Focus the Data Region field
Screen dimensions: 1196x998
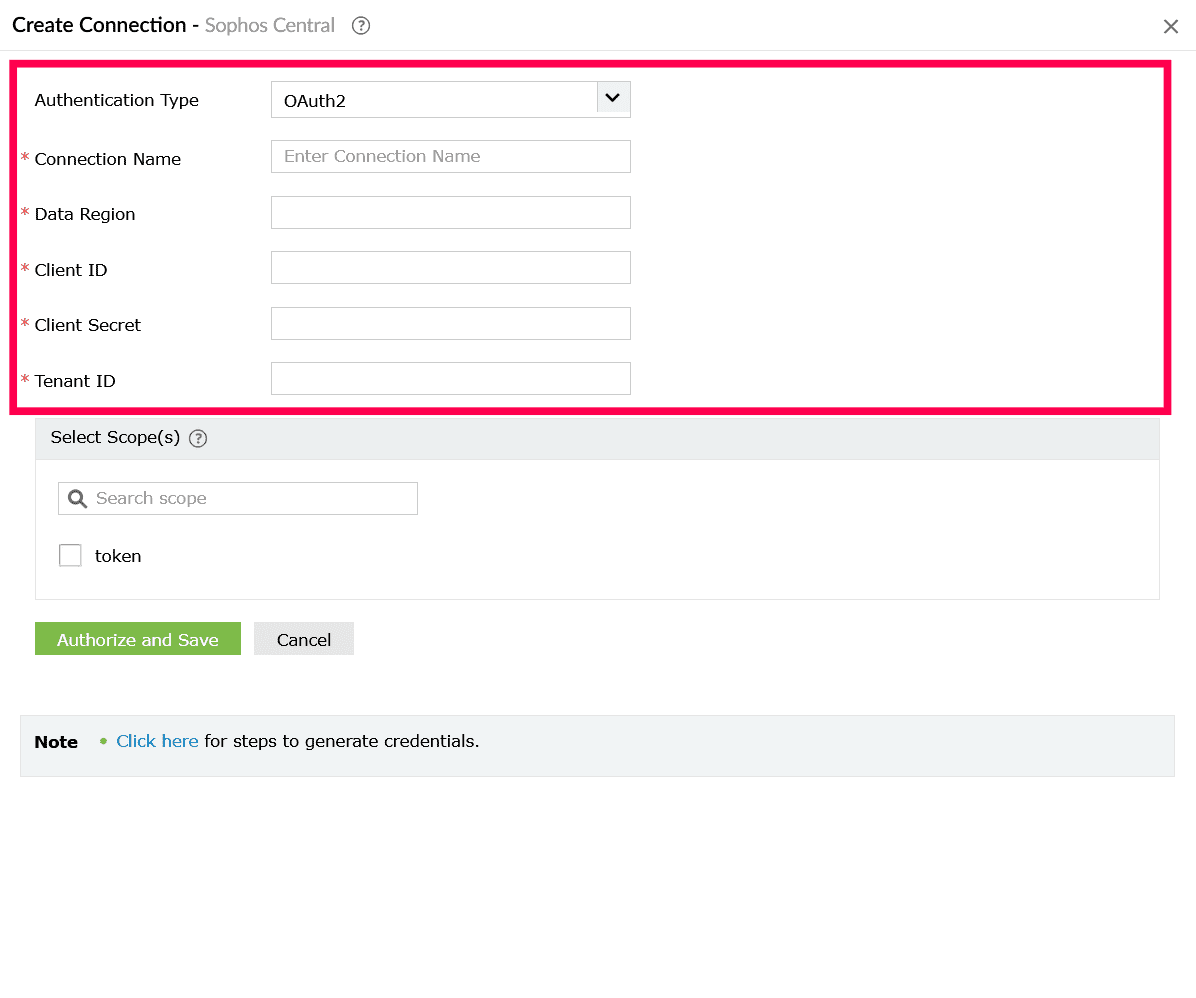tap(451, 213)
